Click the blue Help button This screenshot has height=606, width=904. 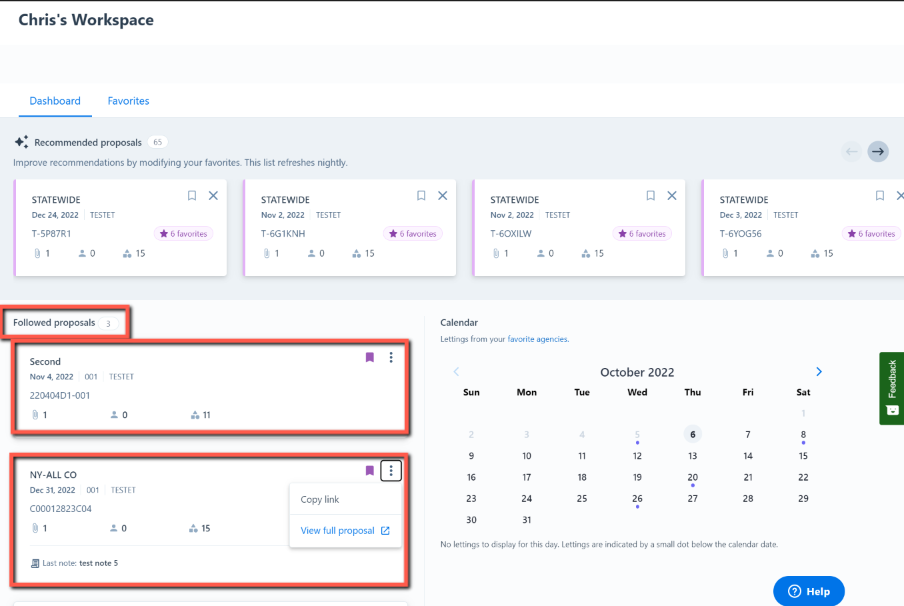[808, 591]
